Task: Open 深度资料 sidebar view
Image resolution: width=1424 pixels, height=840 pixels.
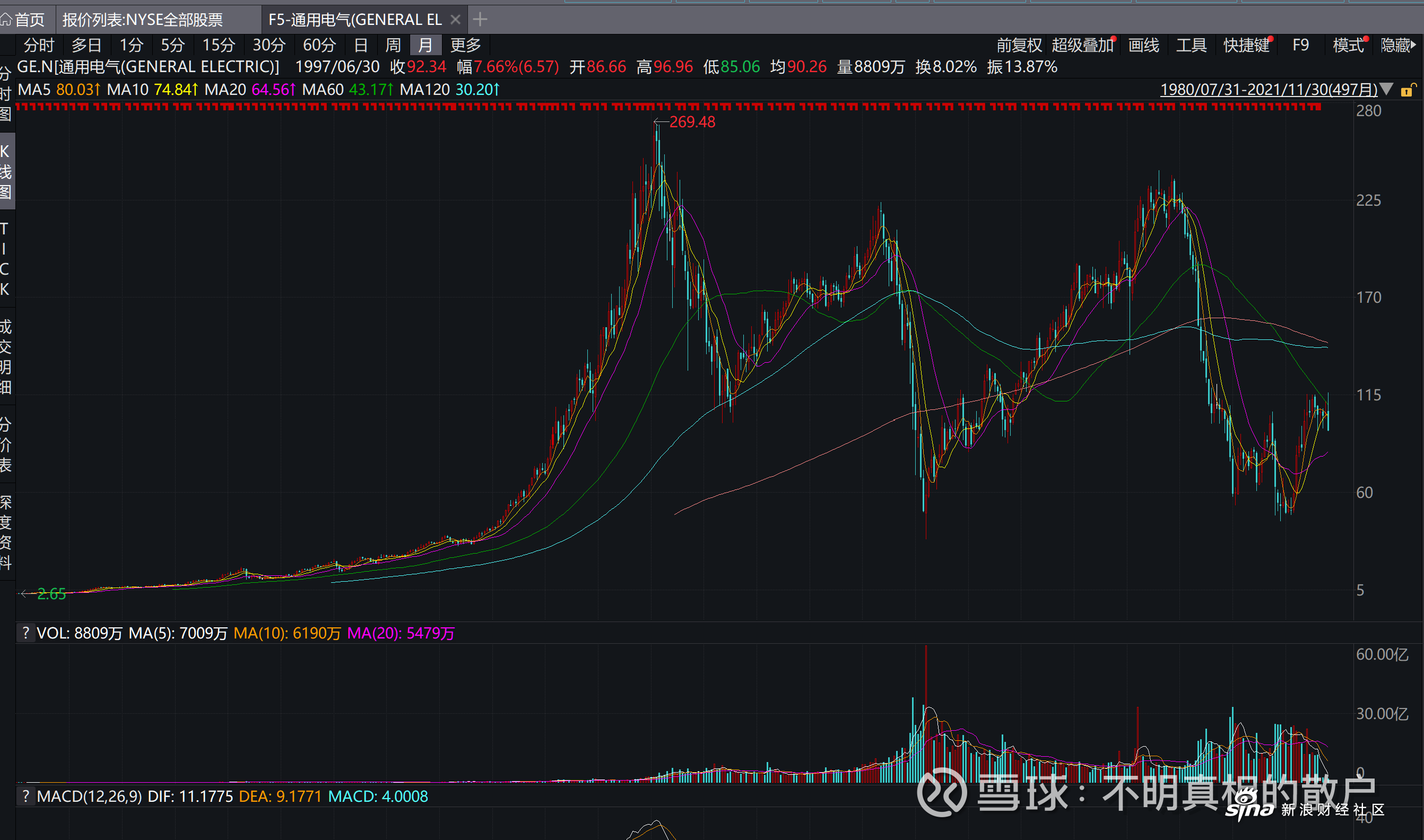Action: tap(6, 532)
